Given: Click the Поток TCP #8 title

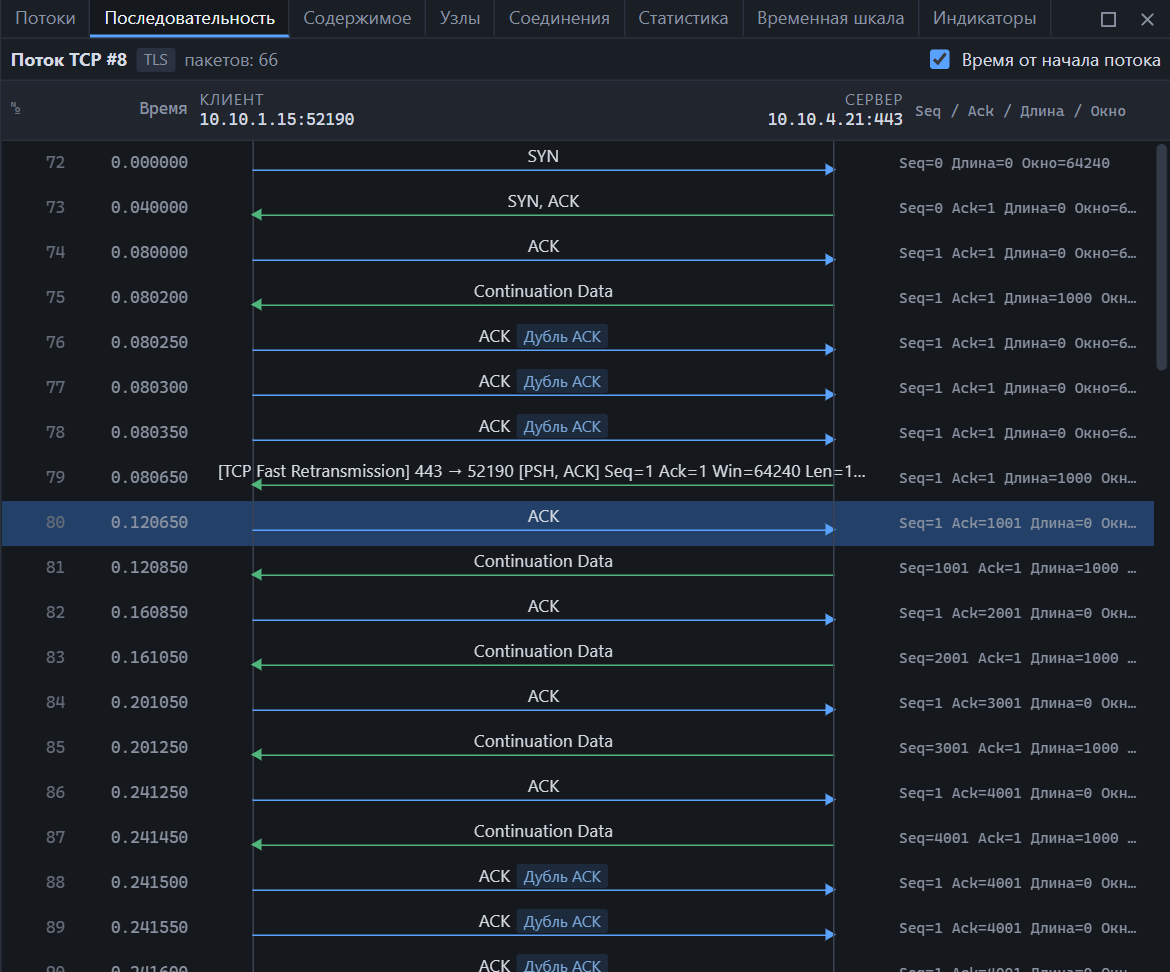Looking at the screenshot, I should pyautogui.click(x=69, y=60).
